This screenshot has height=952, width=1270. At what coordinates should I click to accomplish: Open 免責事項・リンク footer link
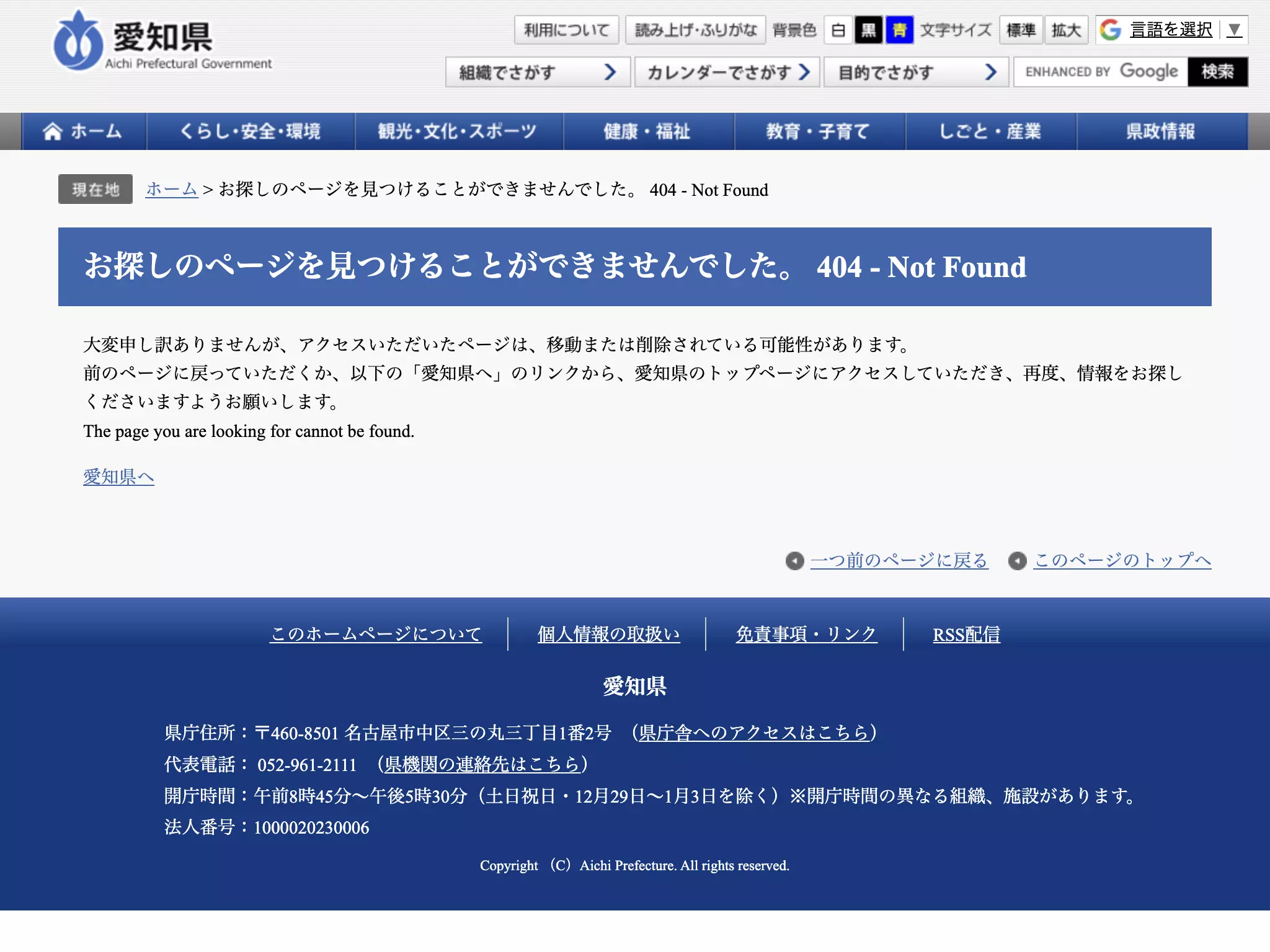(806, 634)
